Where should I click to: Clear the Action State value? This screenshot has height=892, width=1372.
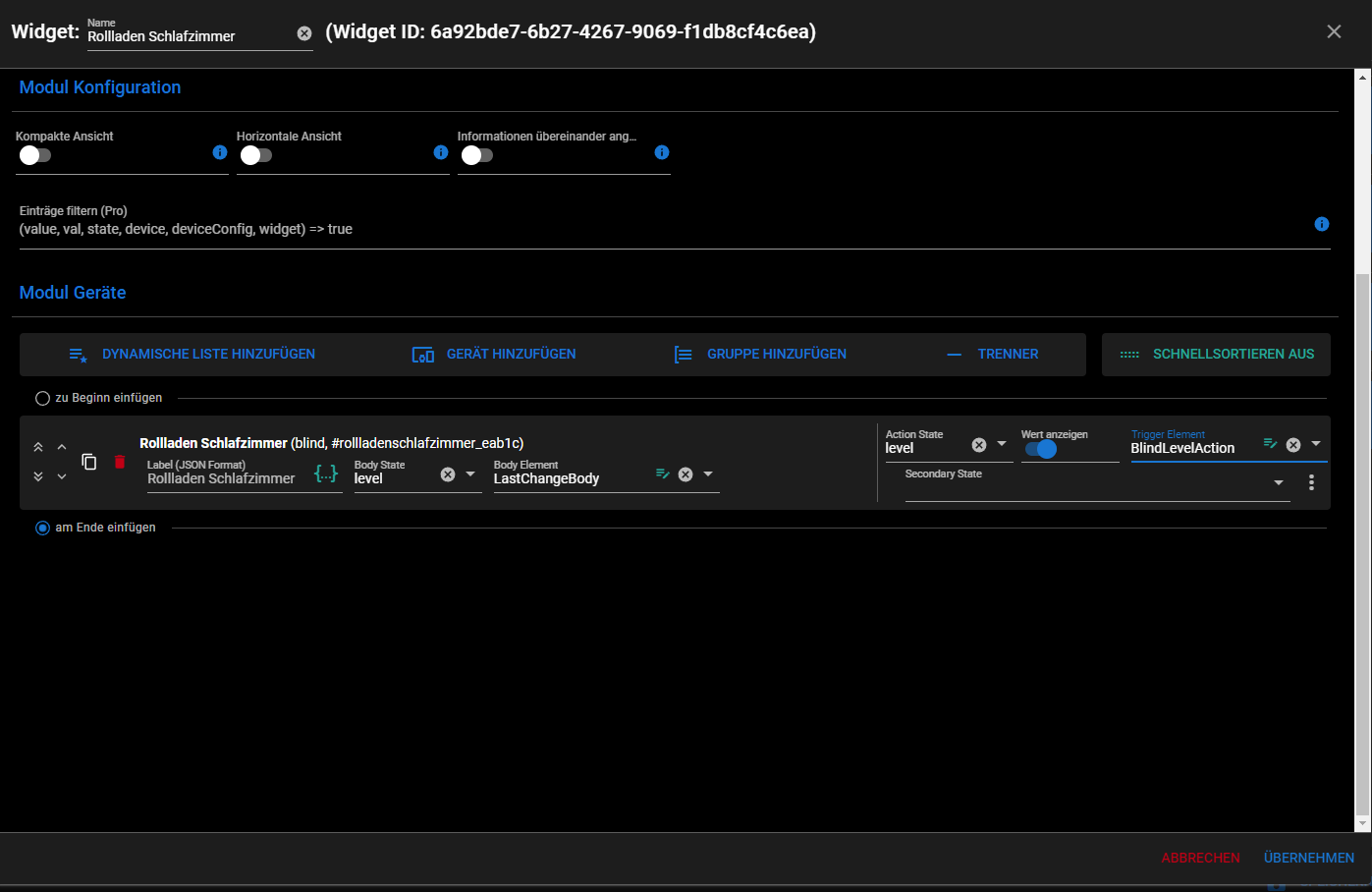[979, 445]
